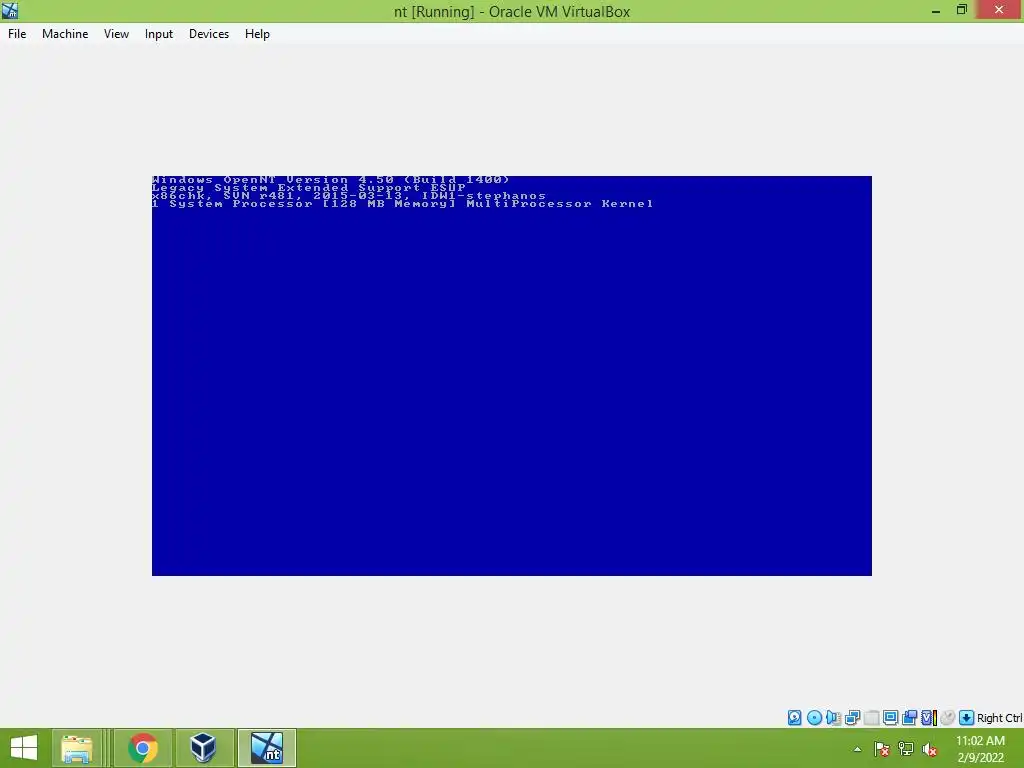Show hidden tray icons arrow
The width and height of the screenshot is (1024, 768).
(857, 749)
